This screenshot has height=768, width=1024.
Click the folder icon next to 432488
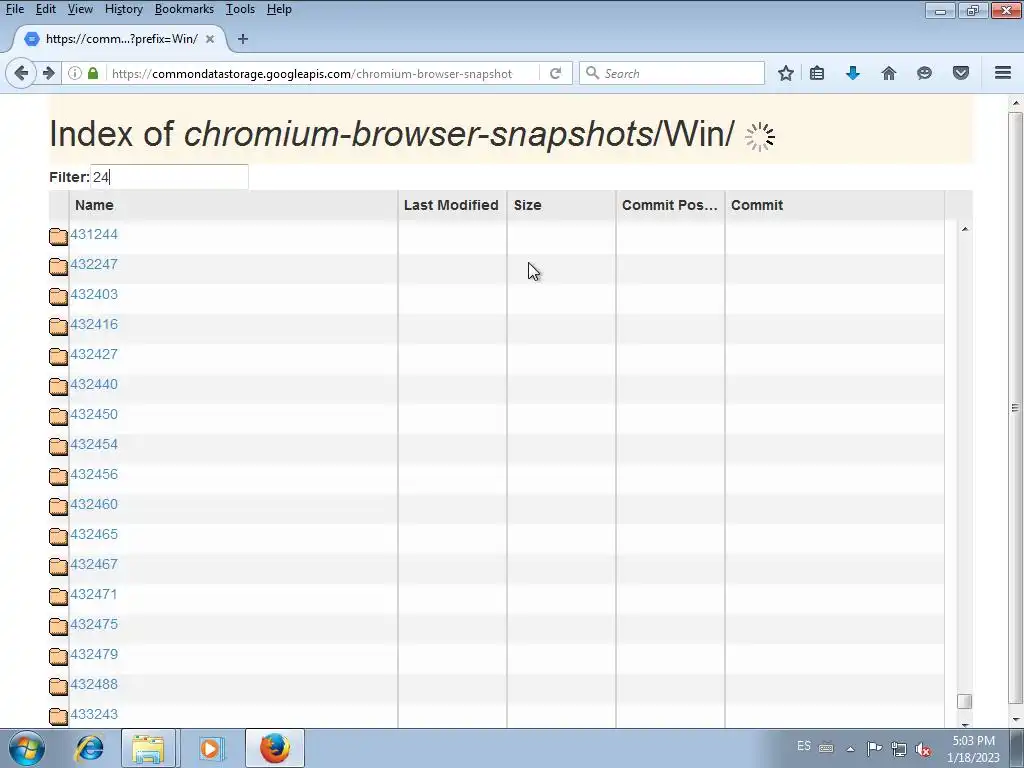(59, 686)
